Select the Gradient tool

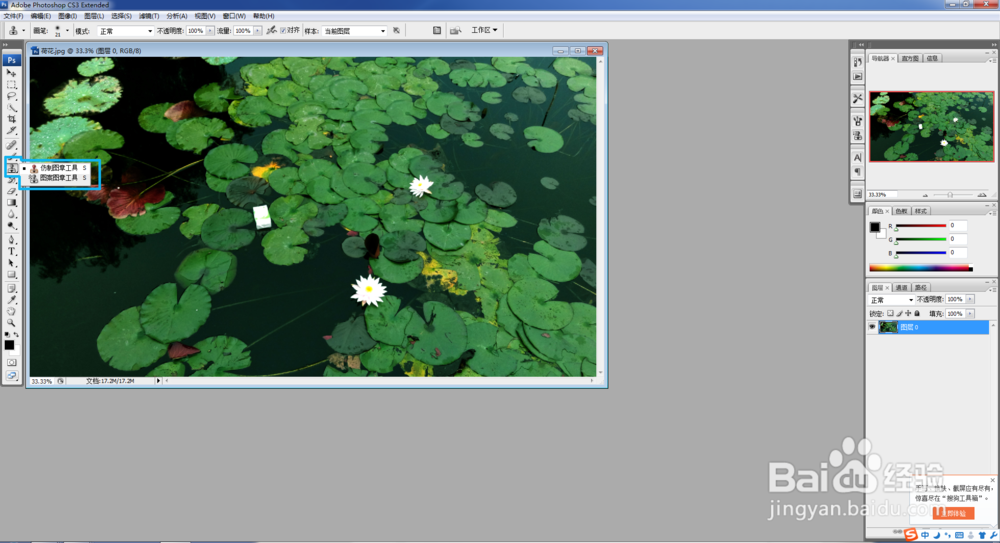pyautogui.click(x=11, y=202)
